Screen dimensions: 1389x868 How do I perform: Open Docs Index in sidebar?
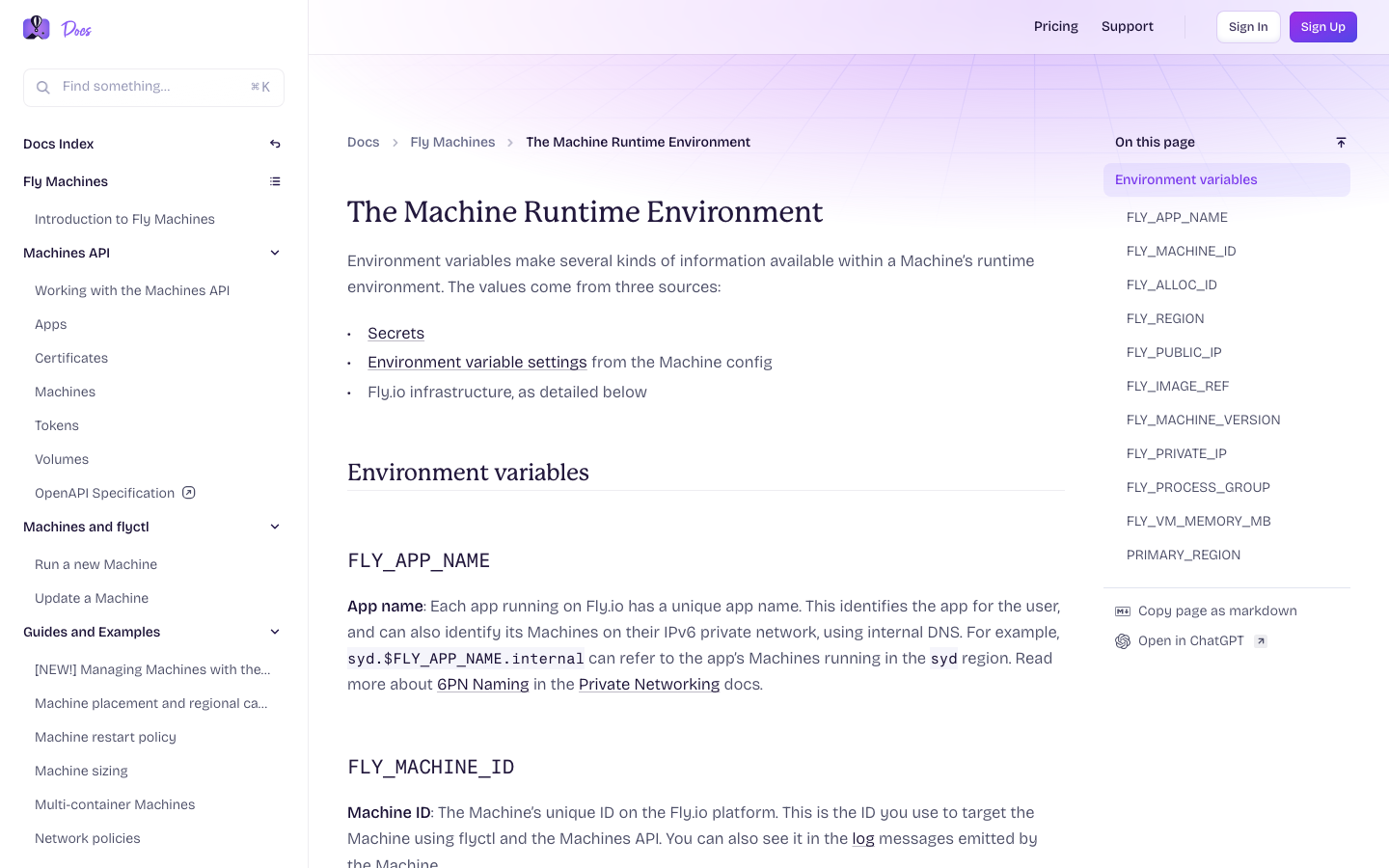pos(59,144)
